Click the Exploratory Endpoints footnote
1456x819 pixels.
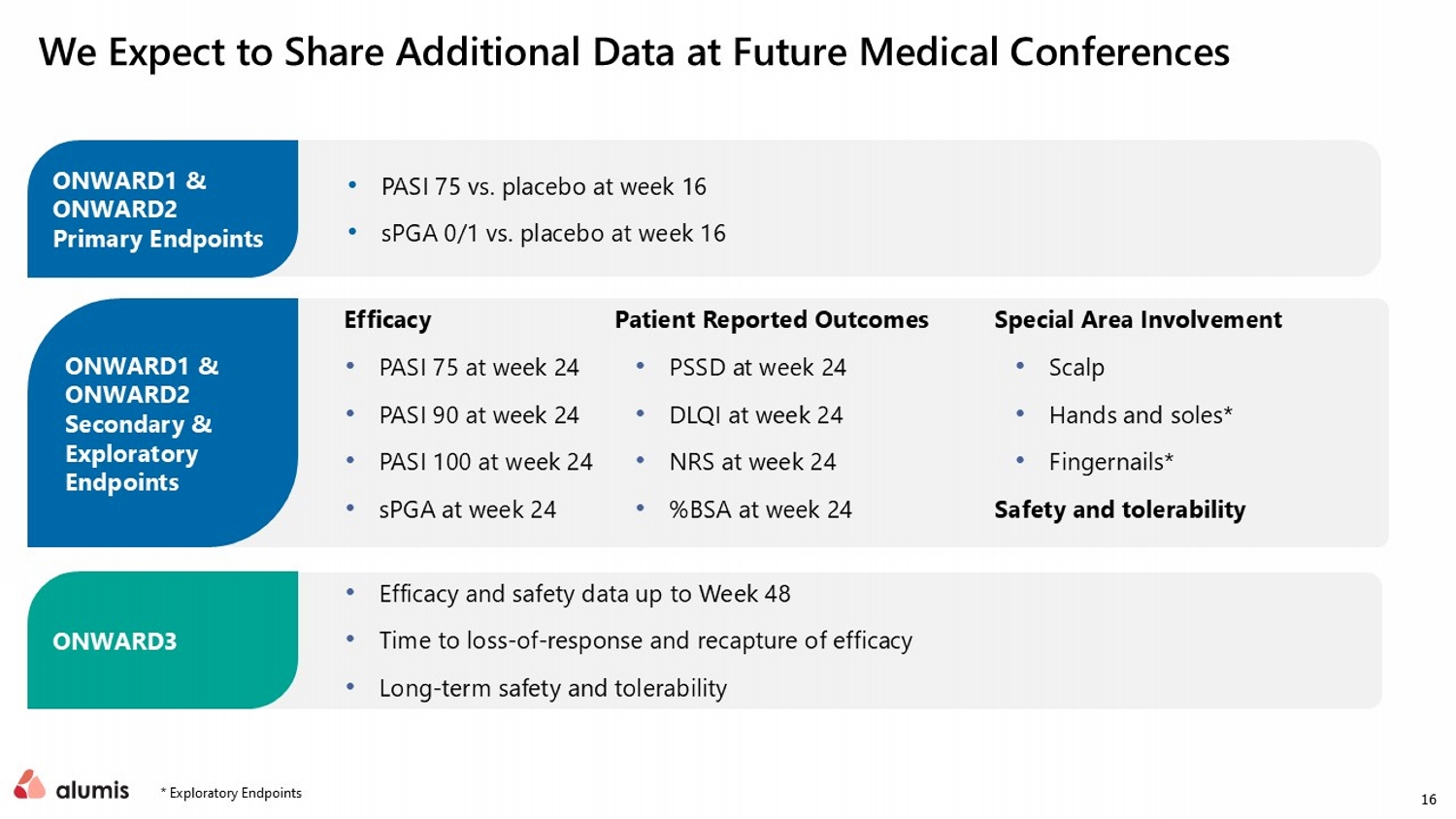231,794
